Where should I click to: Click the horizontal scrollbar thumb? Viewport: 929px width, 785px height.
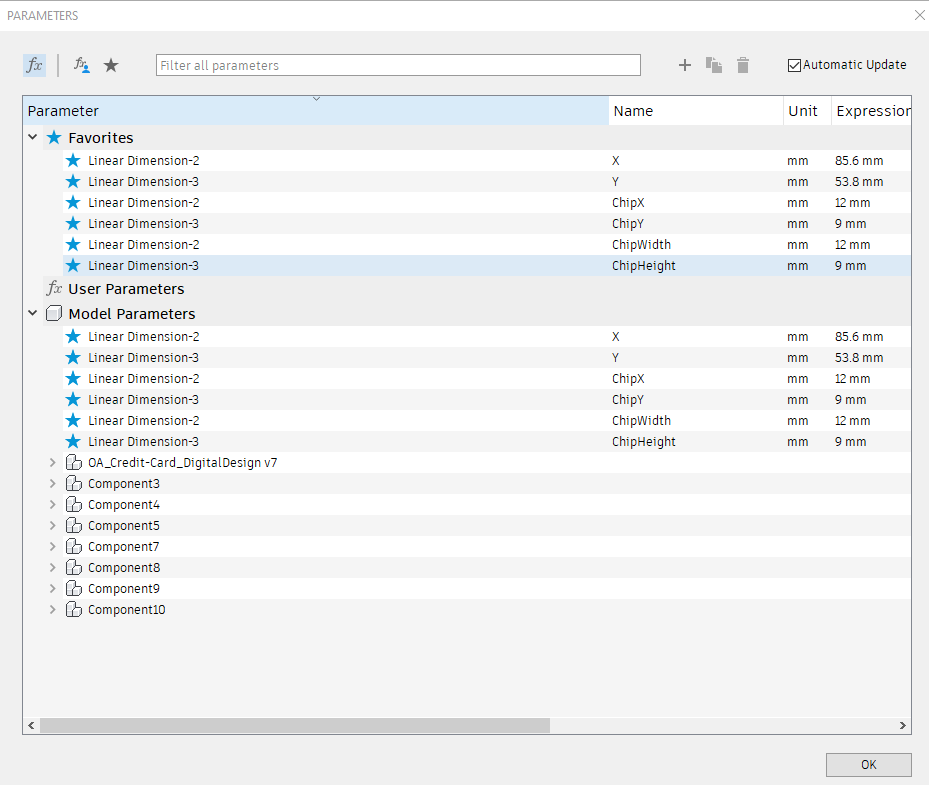pyautogui.click(x=294, y=725)
